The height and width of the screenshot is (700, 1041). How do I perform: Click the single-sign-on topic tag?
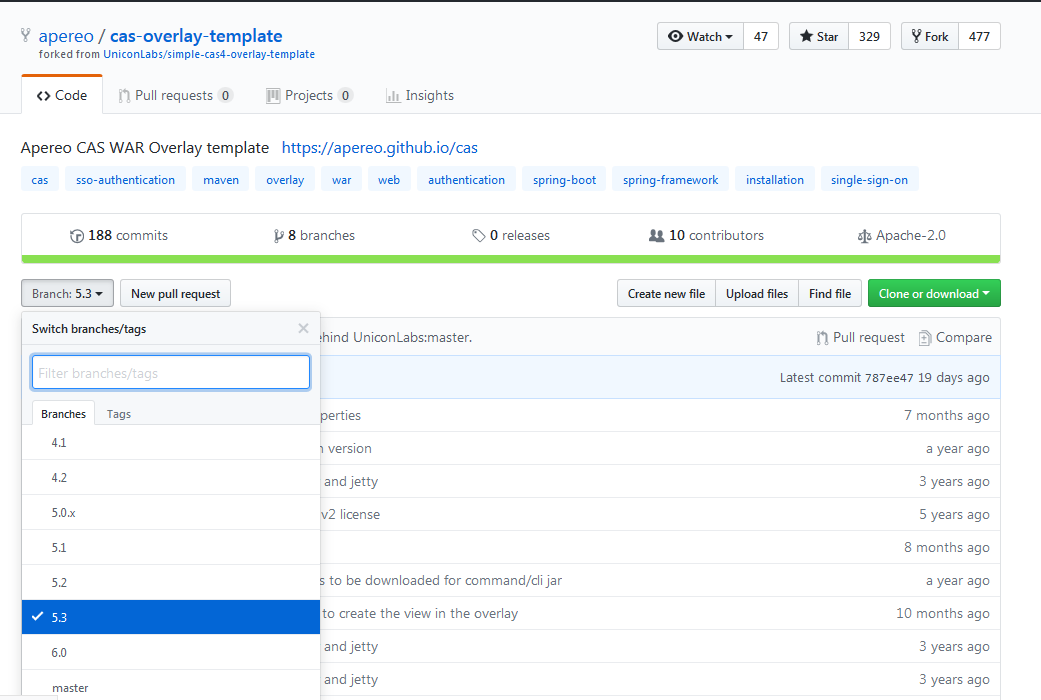click(x=869, y=179)
